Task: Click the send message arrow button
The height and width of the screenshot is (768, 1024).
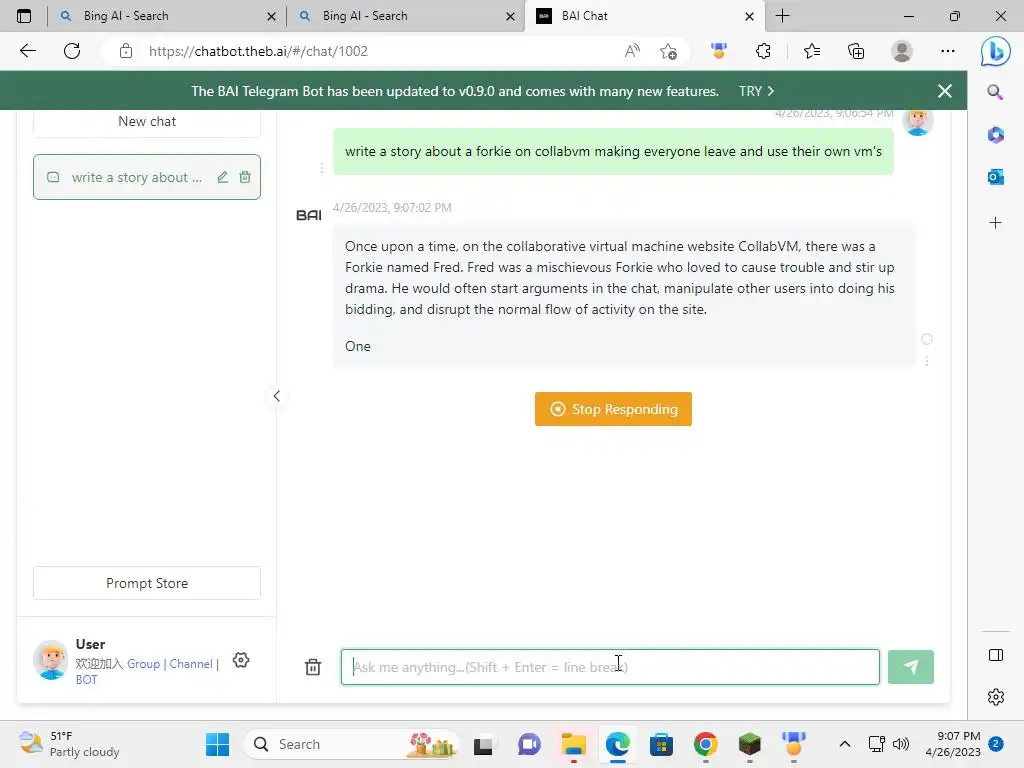Action: pos(910,667)
